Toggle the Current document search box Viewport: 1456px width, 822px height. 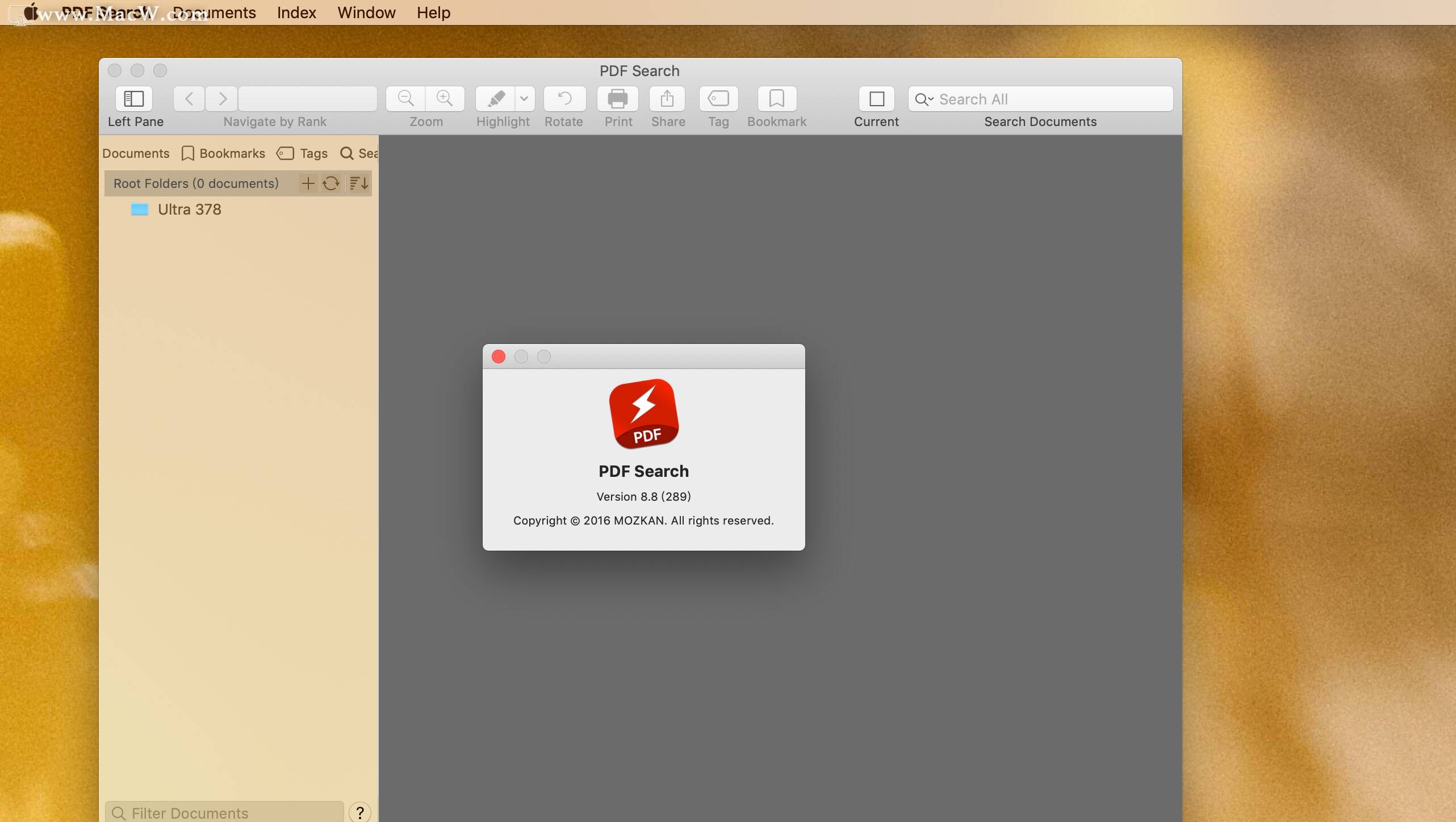tap(876, 99)
